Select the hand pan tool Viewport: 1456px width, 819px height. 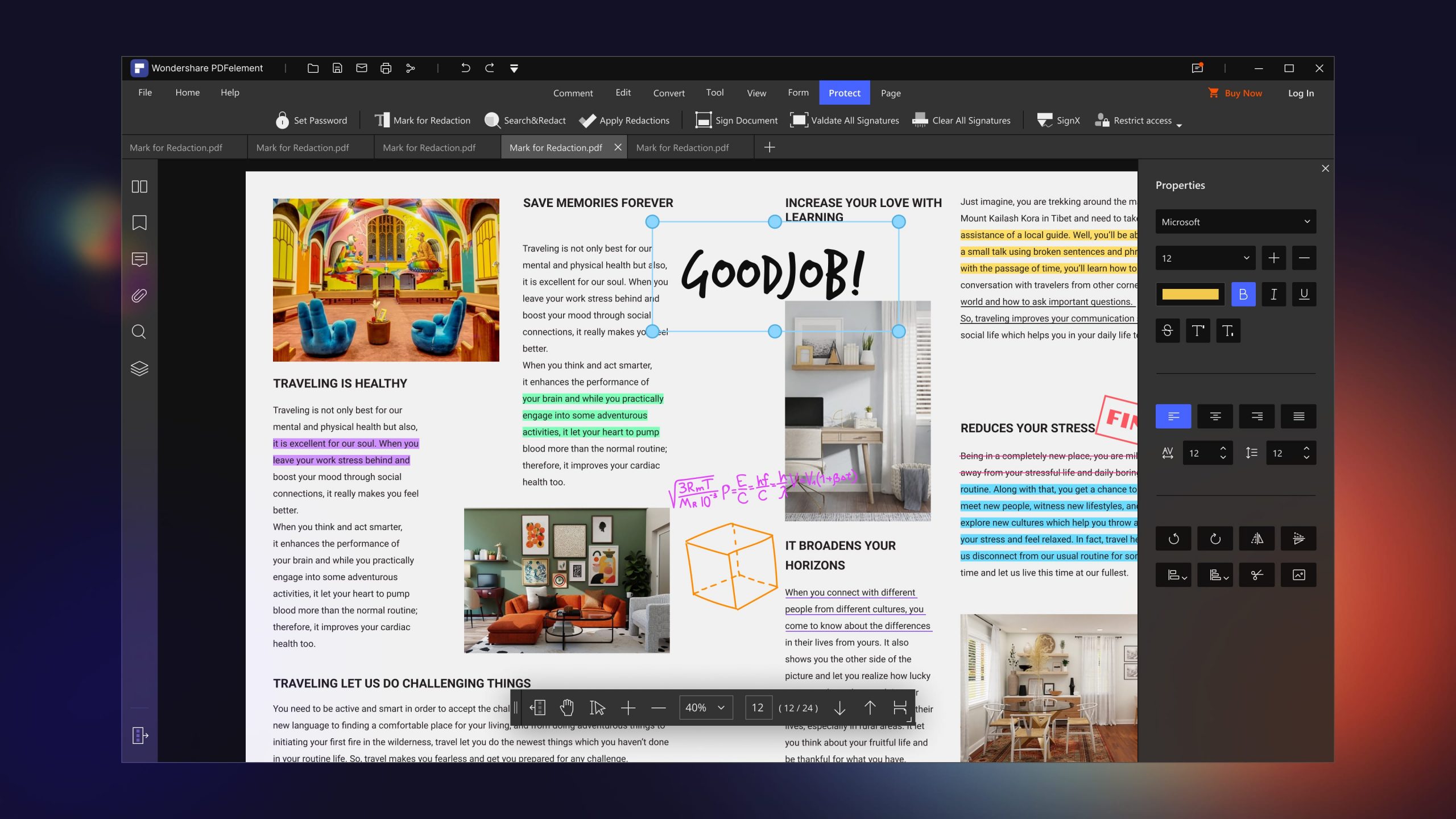(567, 708)
